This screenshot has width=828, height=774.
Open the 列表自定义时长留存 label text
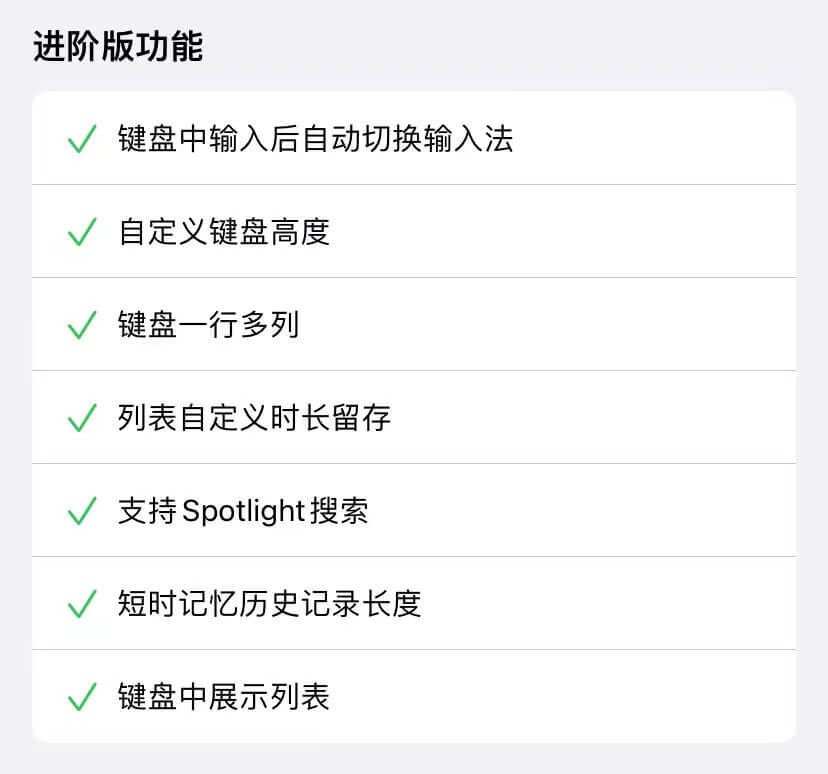coord(254,418)
